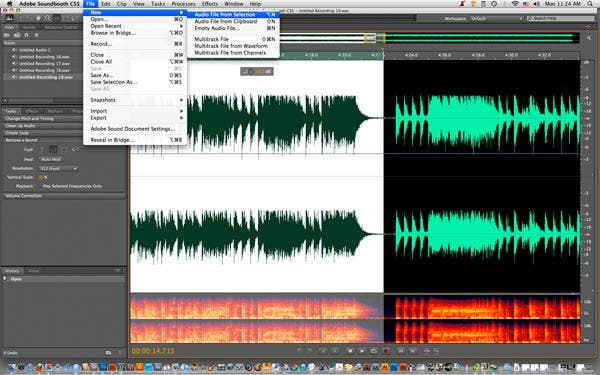Click the orange playhead marker on the timeline
The width and height of the screenshot is (600, 375).
pyautogui.click(x=383, y=50)
